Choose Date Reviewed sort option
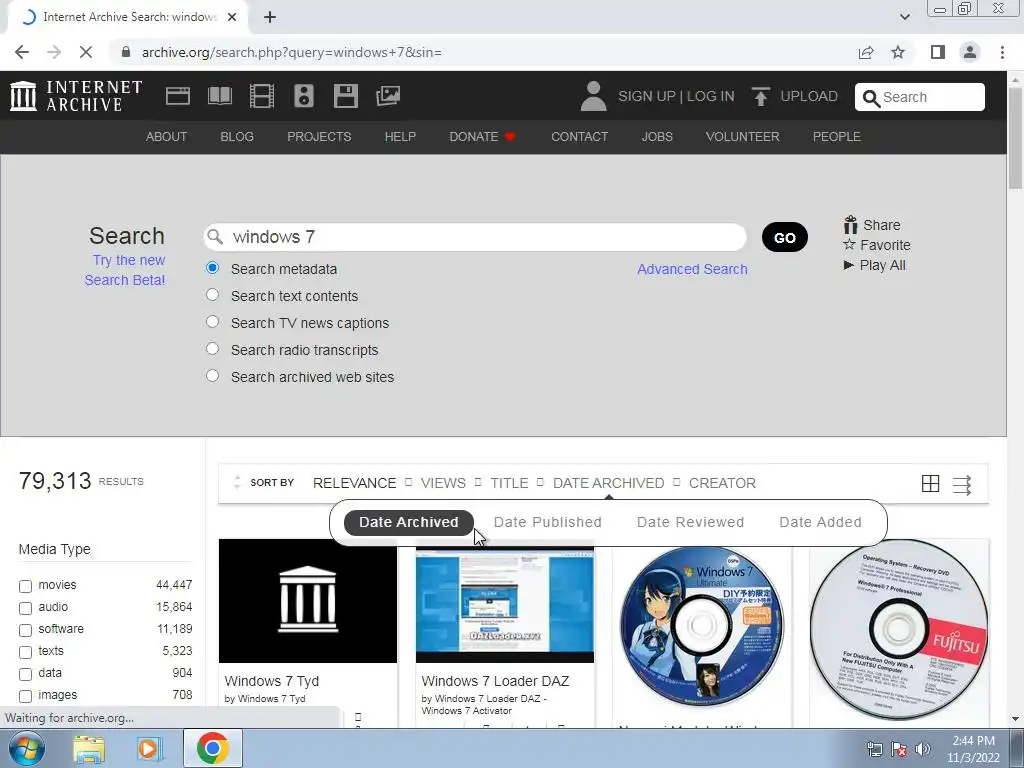Image resolution: width=1024 pixels, height=768 pixels. (690, 522)
